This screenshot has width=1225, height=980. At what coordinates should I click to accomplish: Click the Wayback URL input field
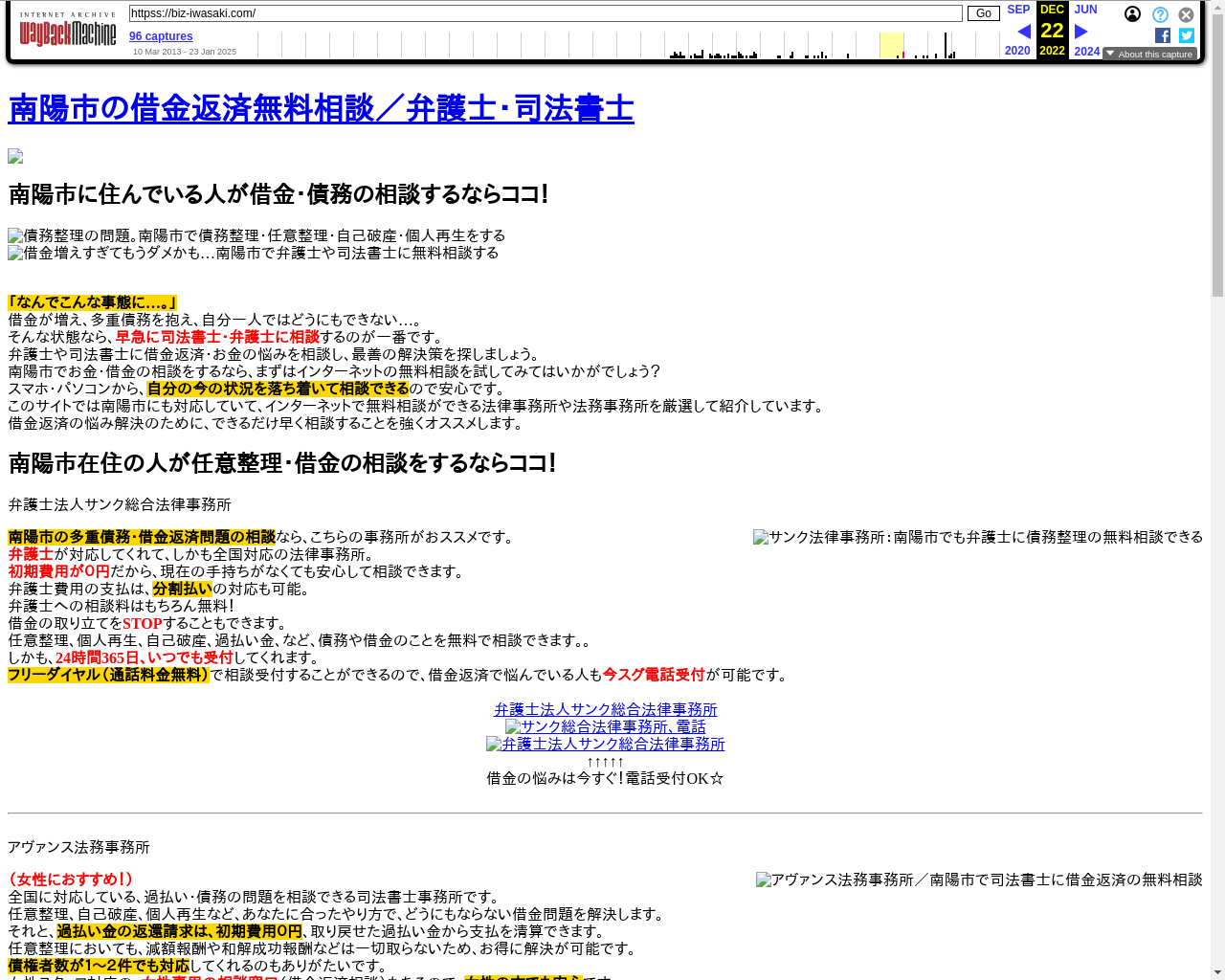click(x=546, y=13)
